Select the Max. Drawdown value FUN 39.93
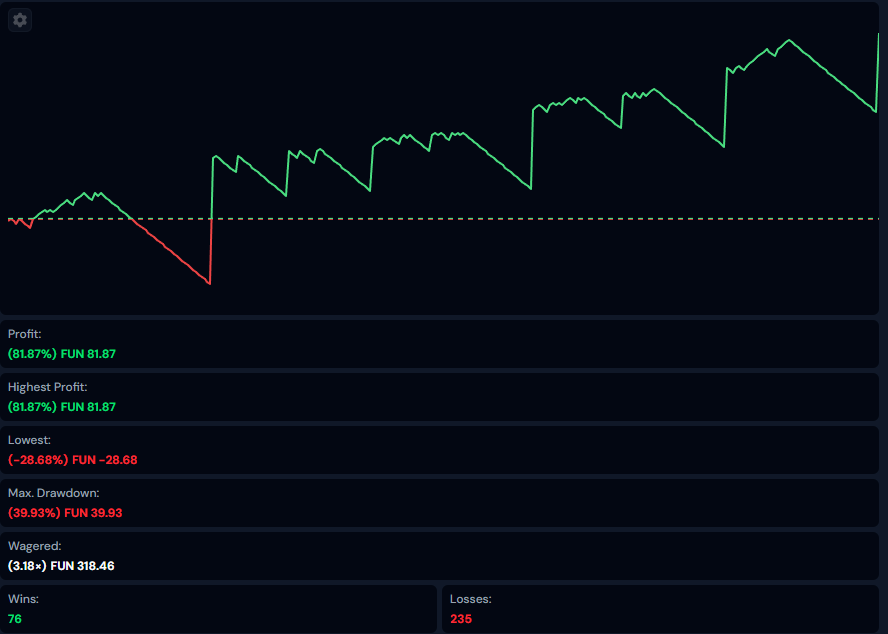Screen dimensions: 888x634 click(x=92, y=513)
